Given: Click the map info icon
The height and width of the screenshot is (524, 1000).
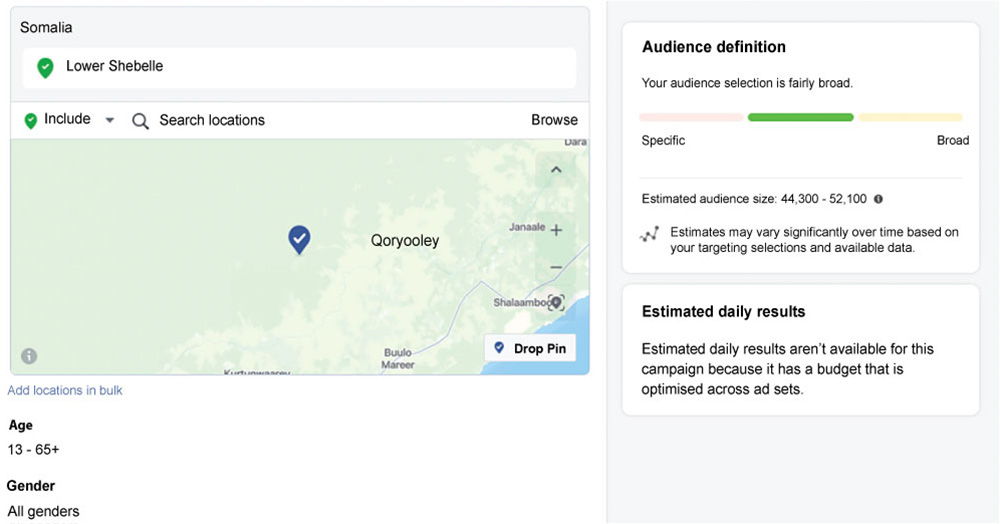Looking at the screenshot, I should pyautogui.click(x=29, y=356).
